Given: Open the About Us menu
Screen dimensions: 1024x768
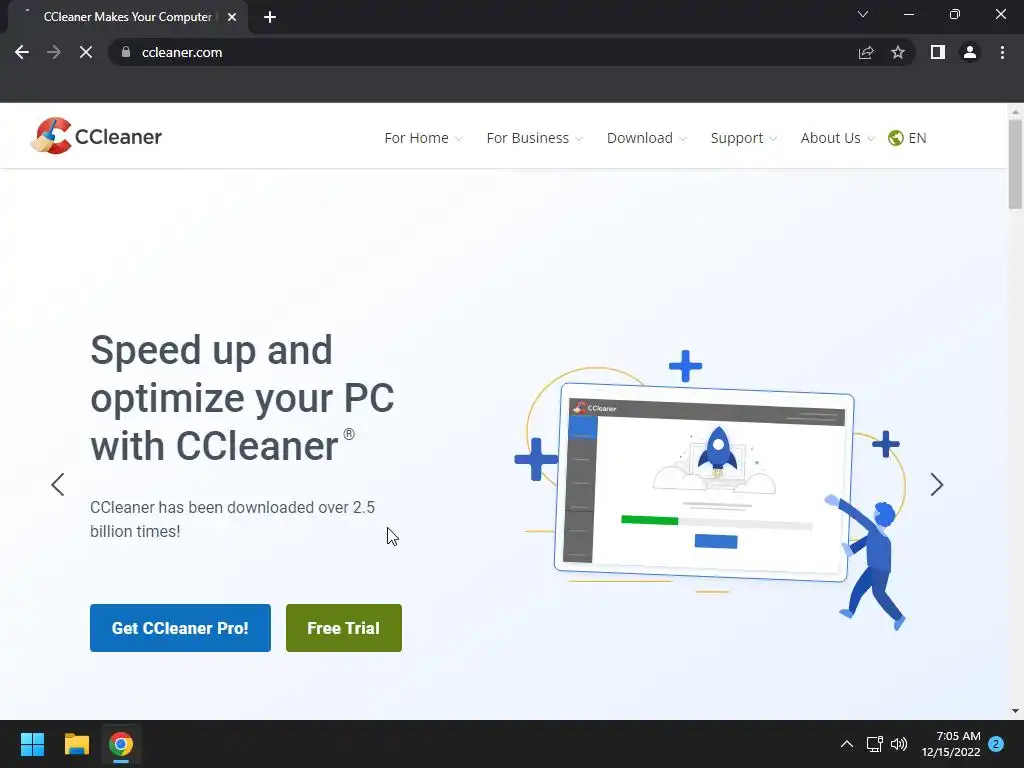Looking at the screenshot, I should (837, 138).
